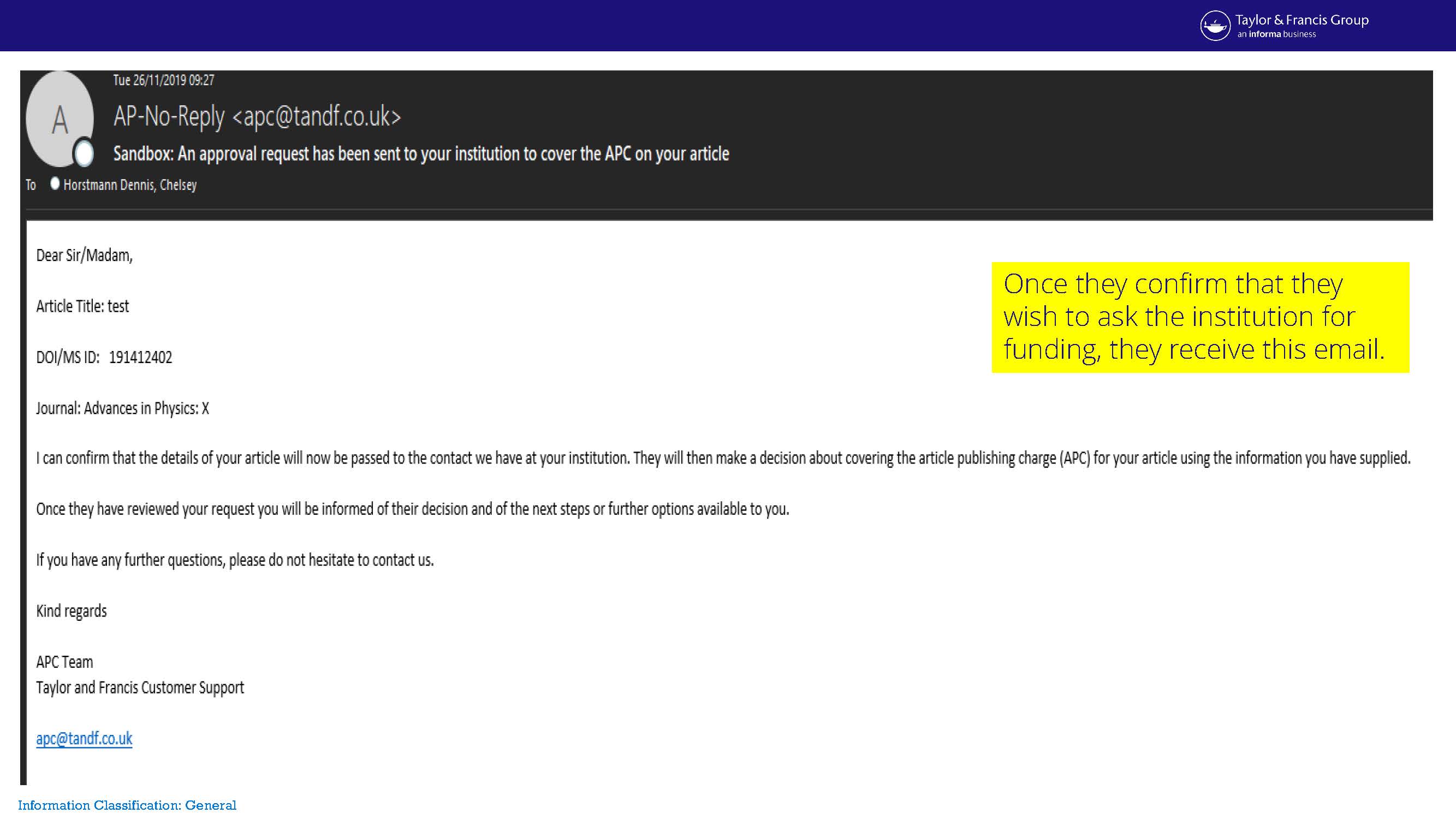Viewport: 1456px width, 819px height.
Task: Click the sentence starting Once they have reviewed
Action: coord(413,509)
